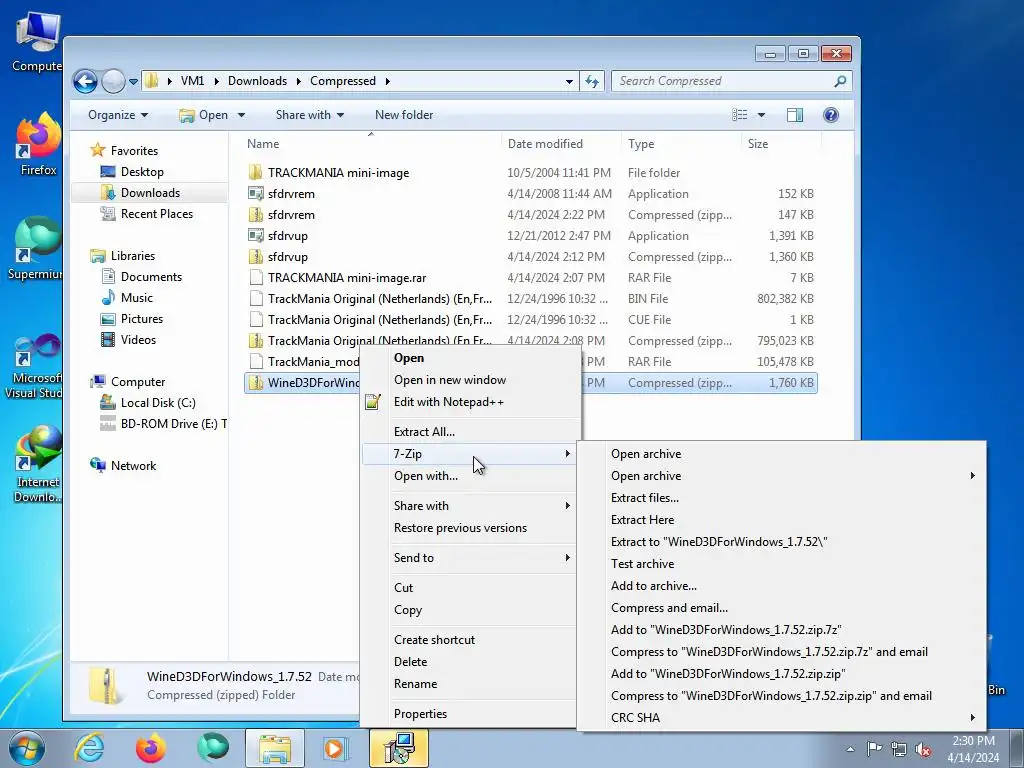Screen dimensions: 1024x768
Task: Choose Open in new window
Action: [469, 380]
